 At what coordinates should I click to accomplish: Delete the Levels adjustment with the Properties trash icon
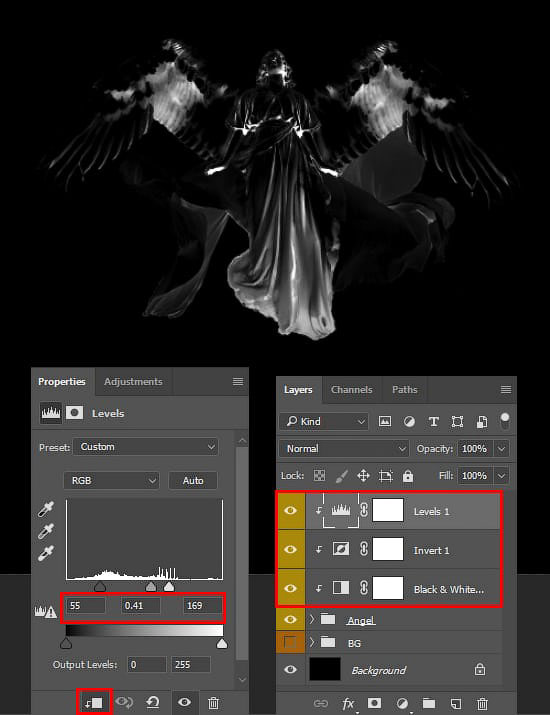coord(213,703)
